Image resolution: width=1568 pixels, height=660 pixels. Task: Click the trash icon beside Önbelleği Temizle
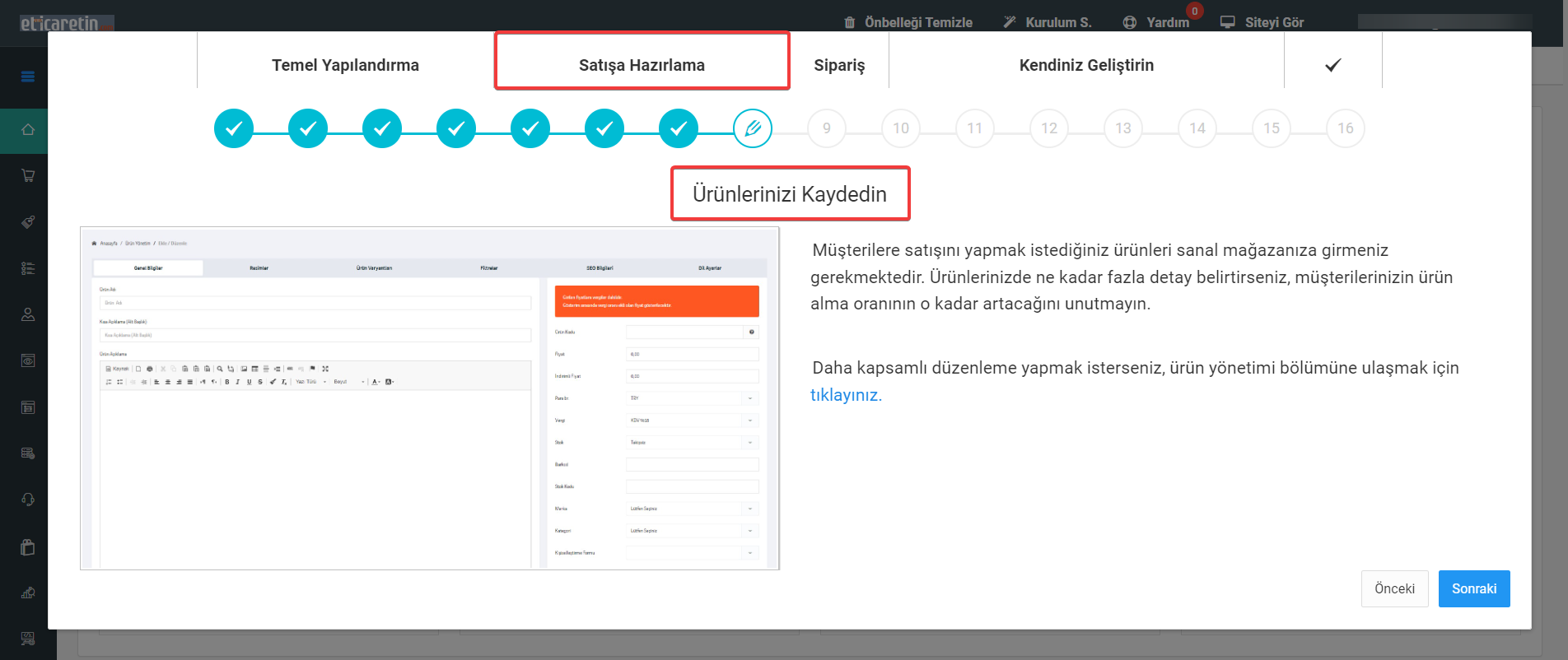[850, 22]
